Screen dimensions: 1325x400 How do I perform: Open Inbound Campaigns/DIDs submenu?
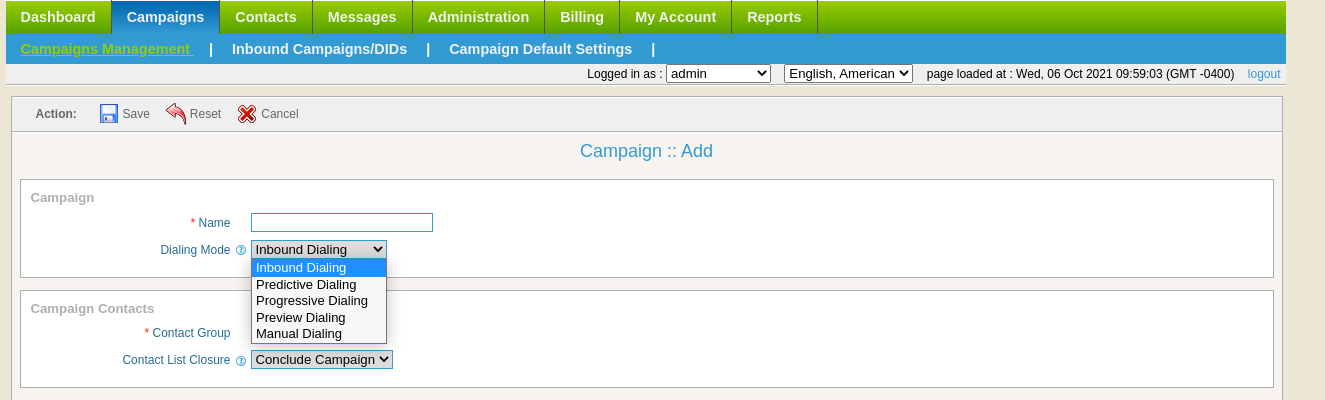320,49
